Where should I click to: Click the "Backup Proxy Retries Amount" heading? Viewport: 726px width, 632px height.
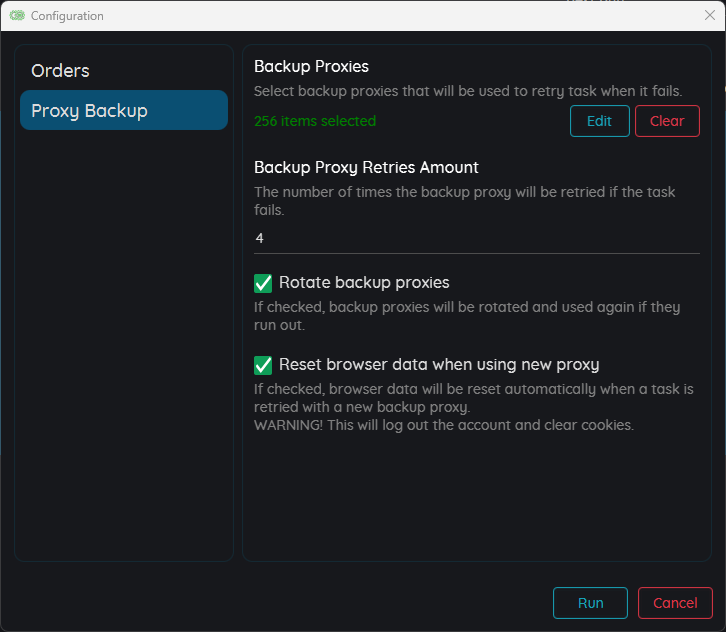pos(366,167)
